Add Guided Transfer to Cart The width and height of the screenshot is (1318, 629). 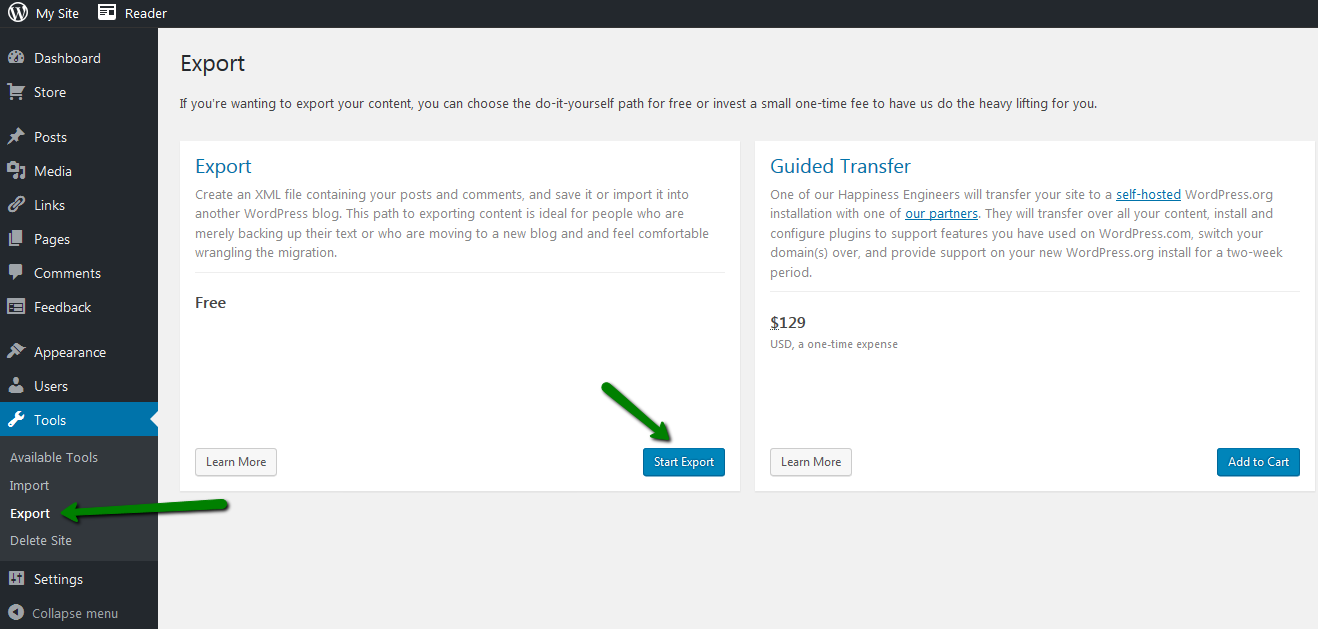[x=1258, y=461]
